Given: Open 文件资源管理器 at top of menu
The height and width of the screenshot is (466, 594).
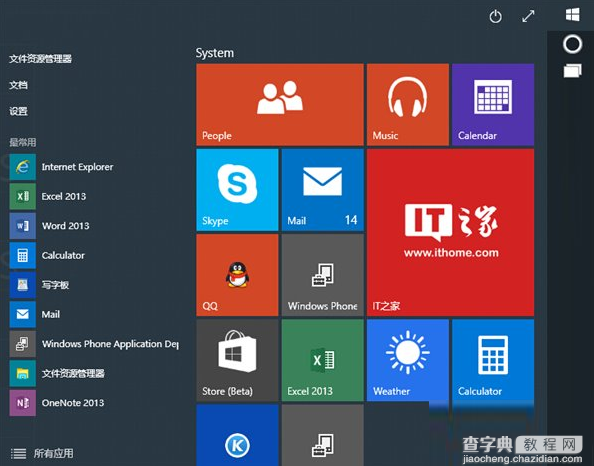Looking at the screenshot, I should 41,59.
